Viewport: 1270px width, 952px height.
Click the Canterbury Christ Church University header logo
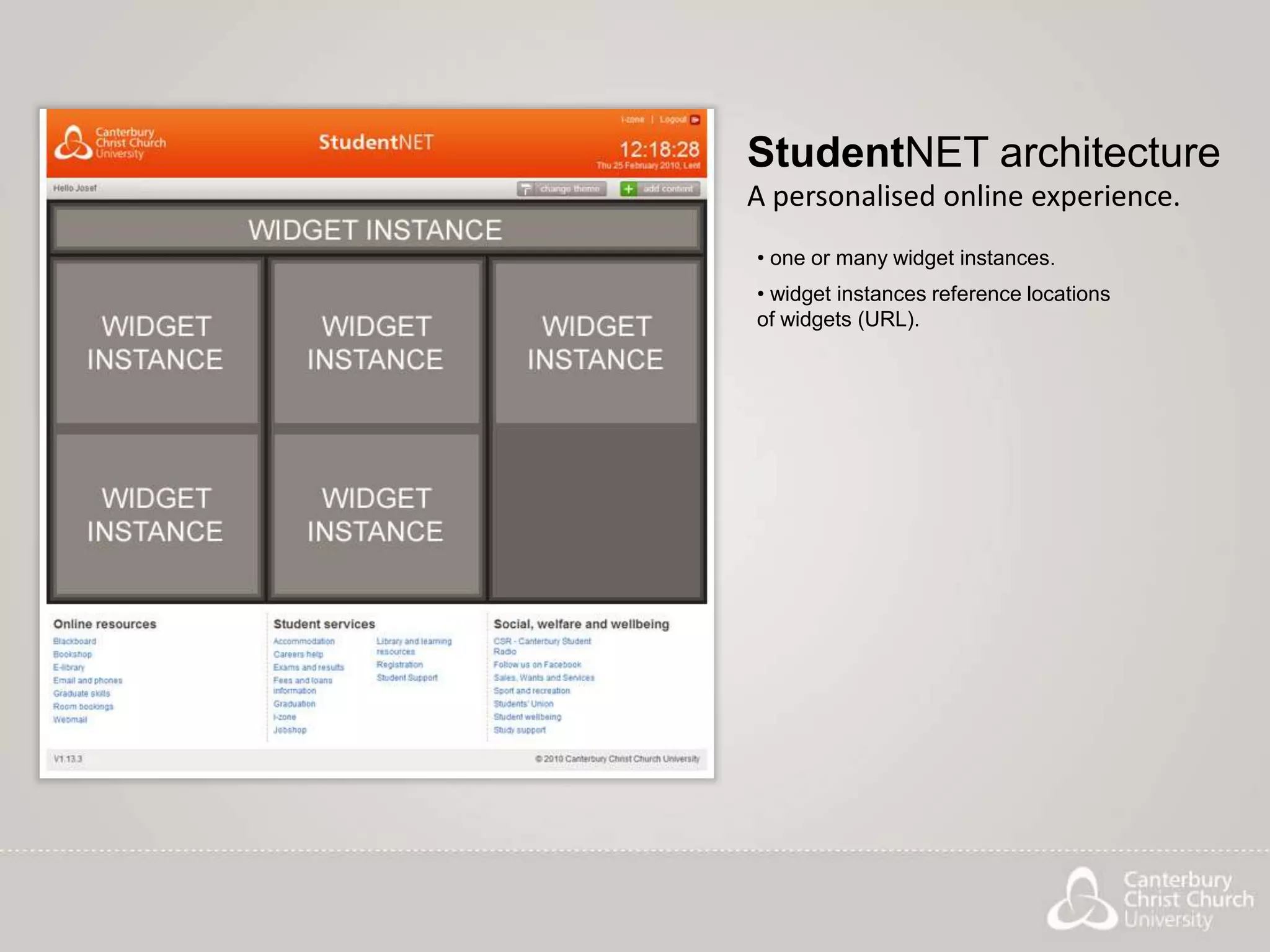click(110, 143)
